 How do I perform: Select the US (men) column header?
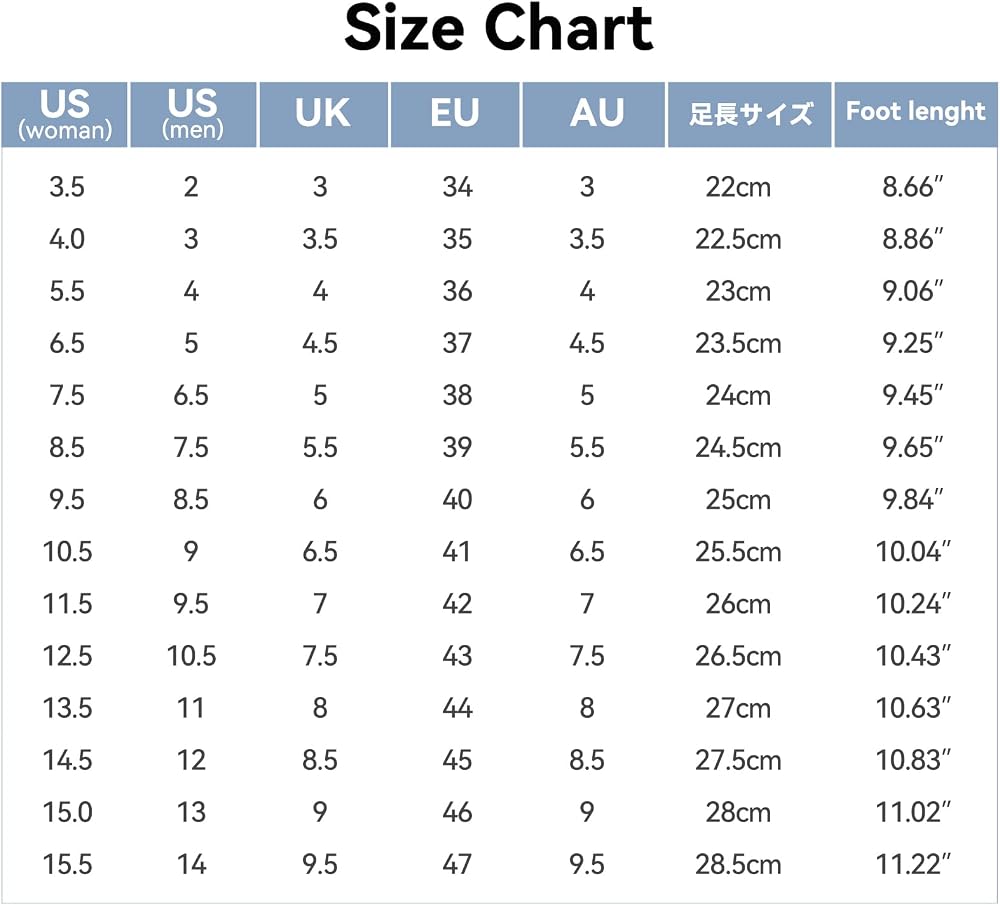(193, 114)
